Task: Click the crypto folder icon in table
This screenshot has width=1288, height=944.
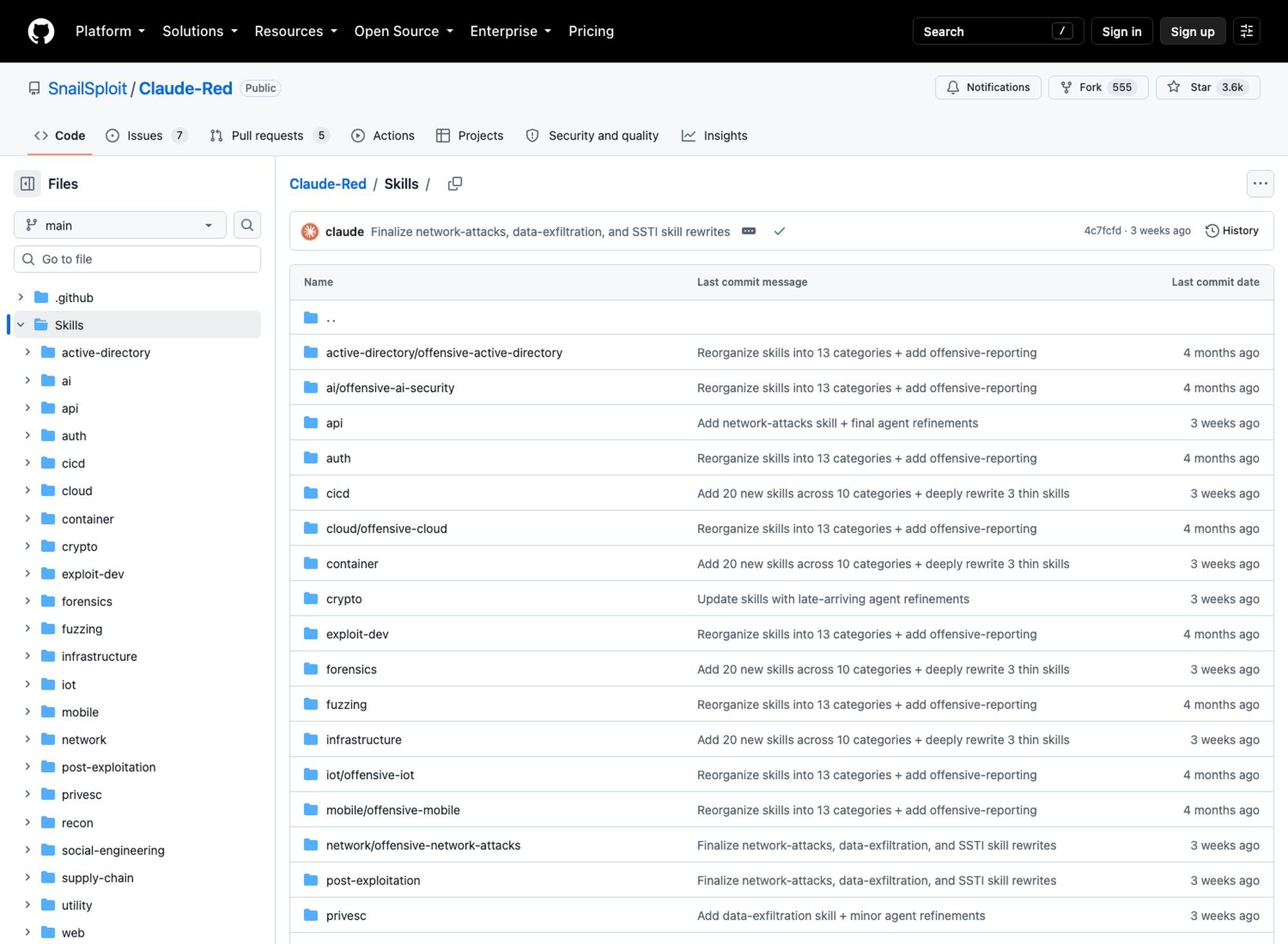Action: point(311,598)
